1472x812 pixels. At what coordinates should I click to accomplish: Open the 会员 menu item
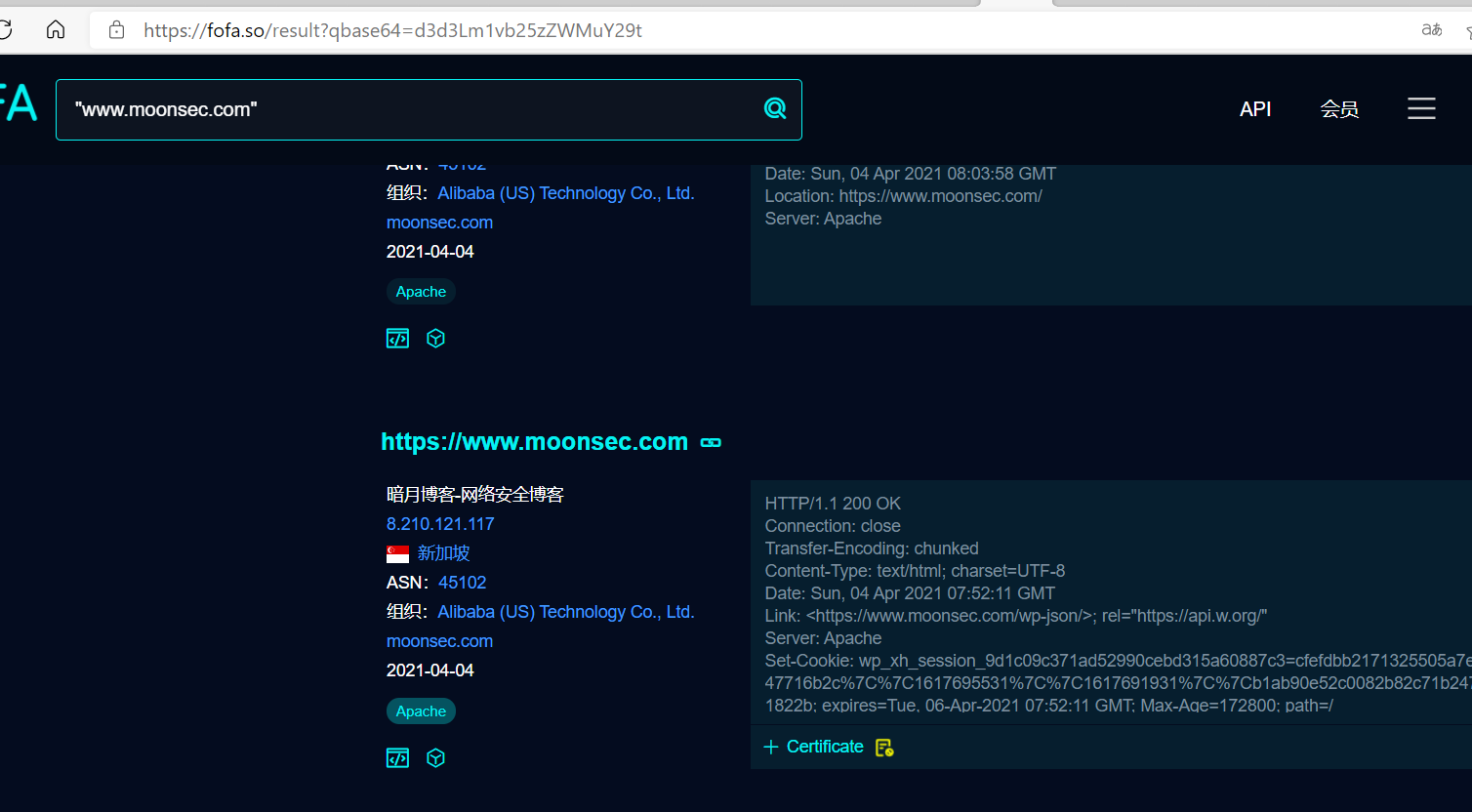[1339, 109]
